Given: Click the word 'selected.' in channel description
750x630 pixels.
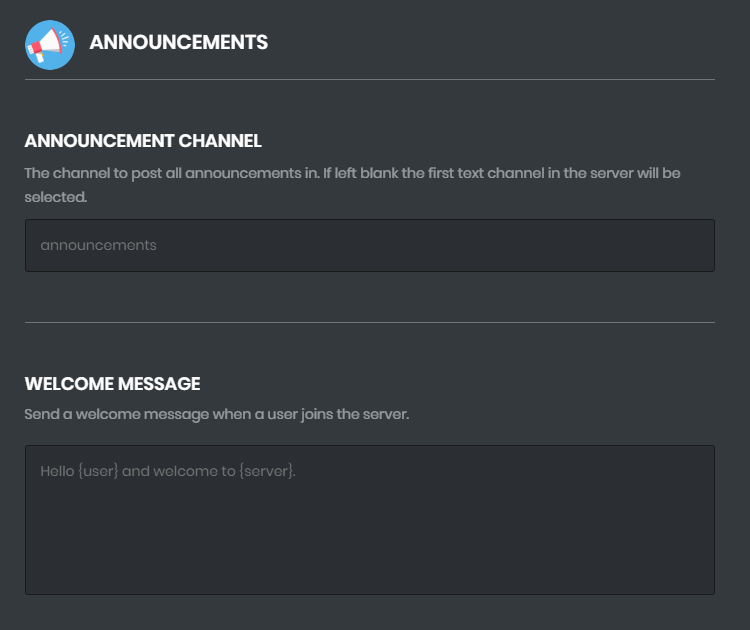Looking at the screenshot, I should pyautogui.click(x=55, y=197).
